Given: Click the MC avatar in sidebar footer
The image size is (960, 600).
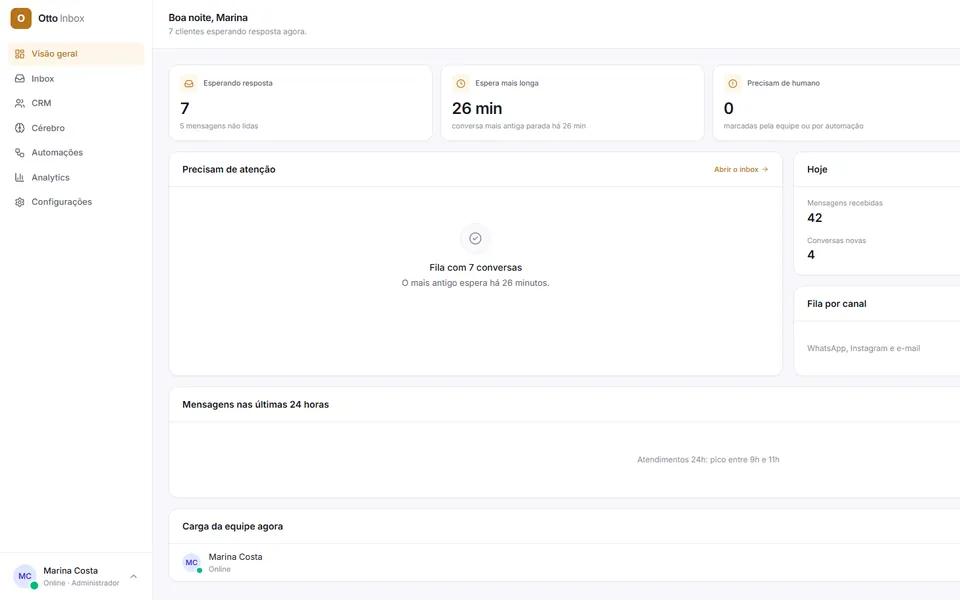Looking at the screenshot, I should point(25,576).
